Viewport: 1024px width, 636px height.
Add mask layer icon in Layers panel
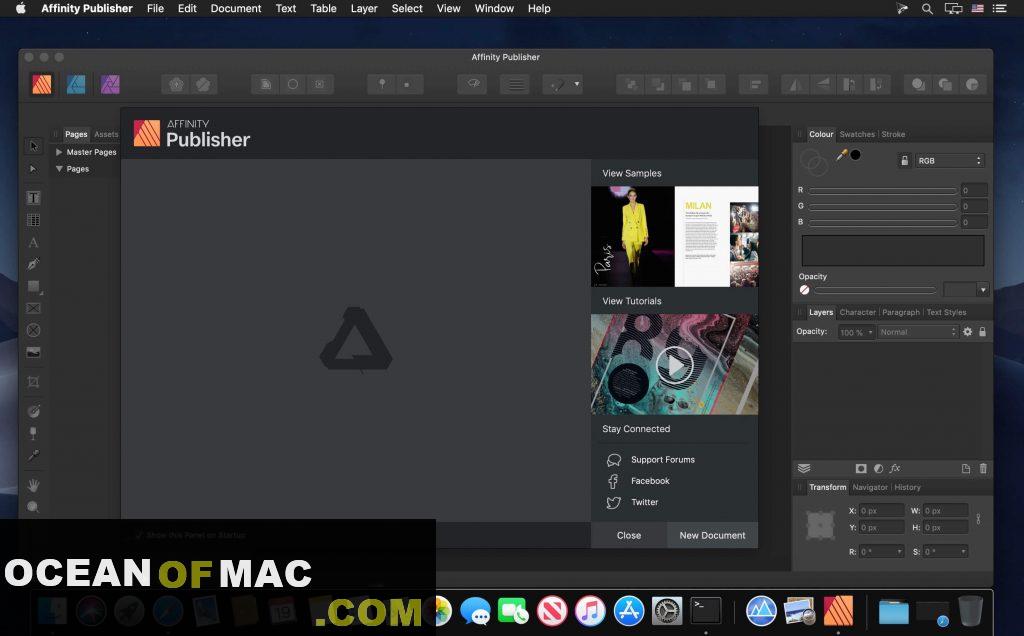tap(861, 468)
